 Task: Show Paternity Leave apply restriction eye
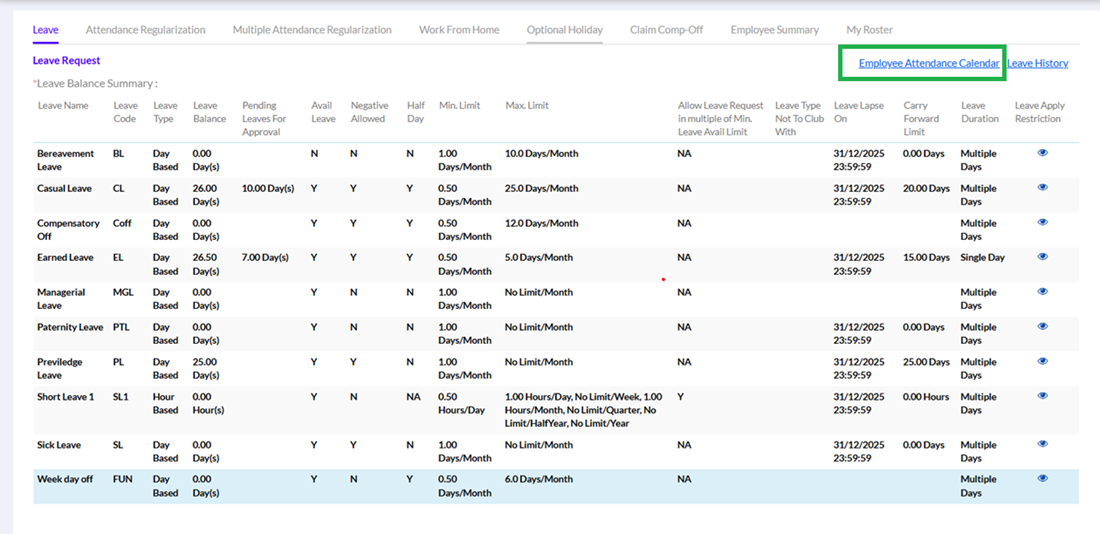point(1042,326)
